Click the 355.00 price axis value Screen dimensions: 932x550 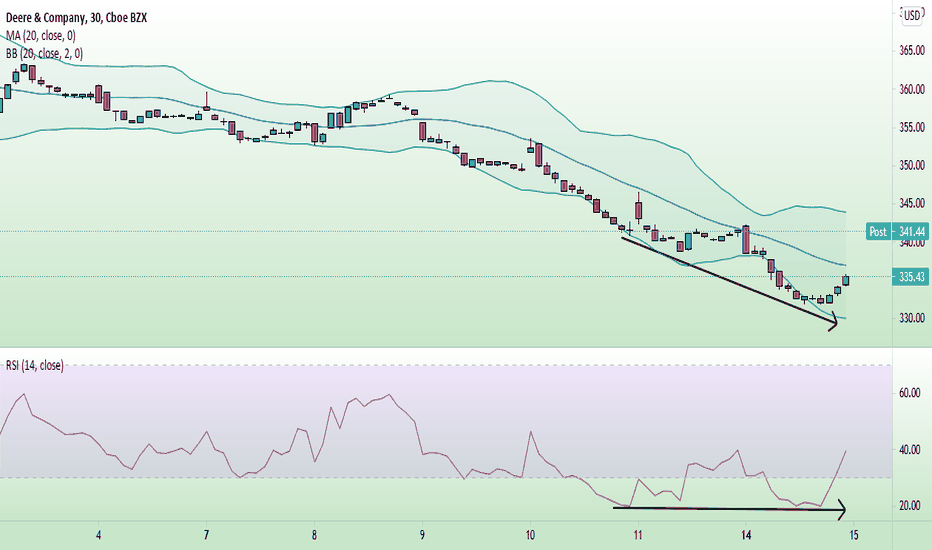click(912, 127)
